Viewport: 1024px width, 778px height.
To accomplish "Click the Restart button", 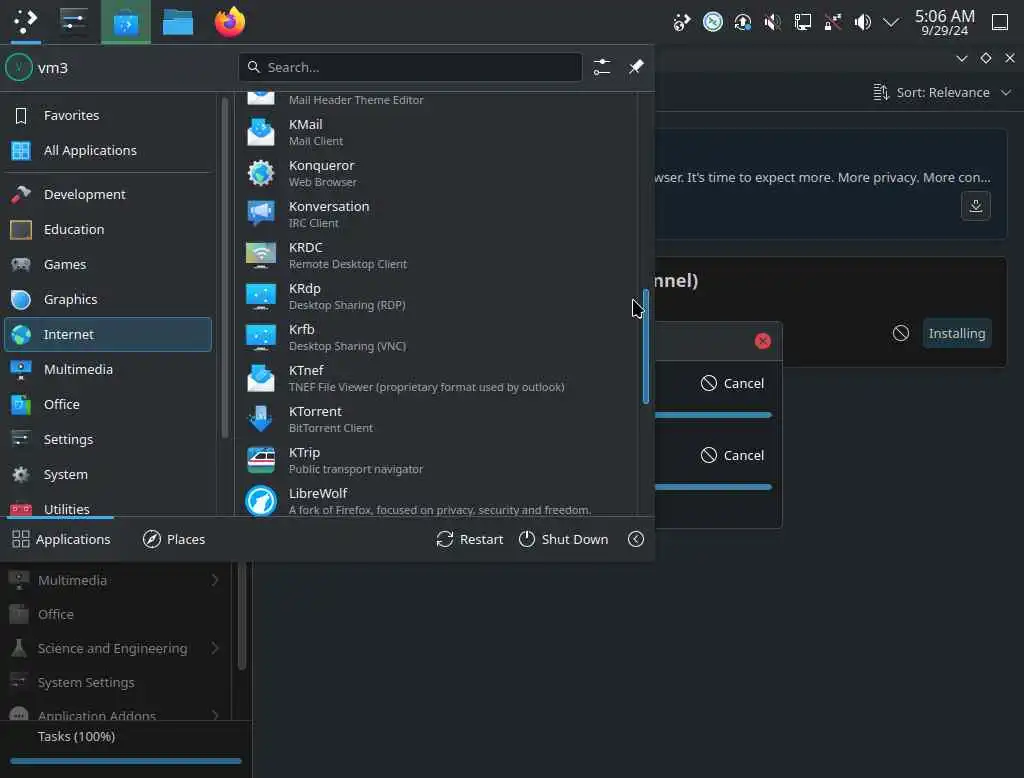I will 470,539.
